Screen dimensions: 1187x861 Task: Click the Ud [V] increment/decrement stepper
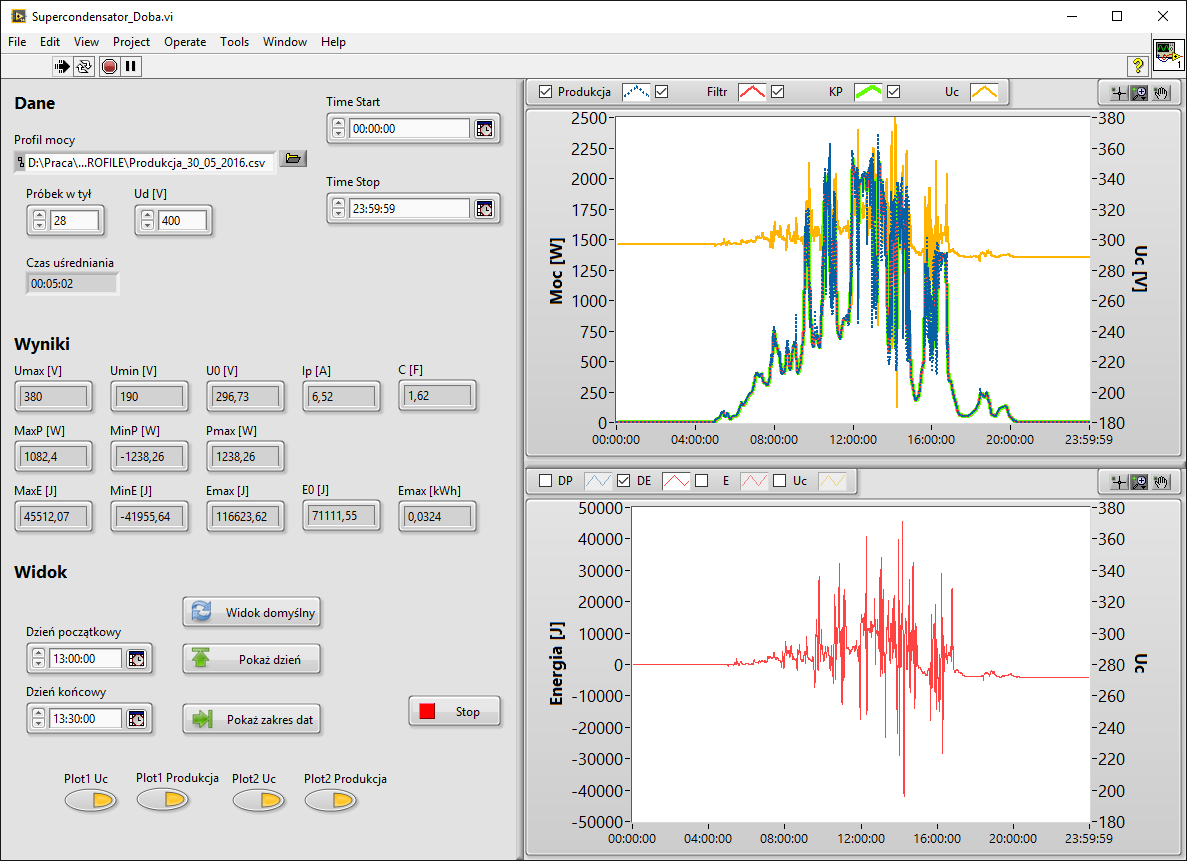(148, 221)
